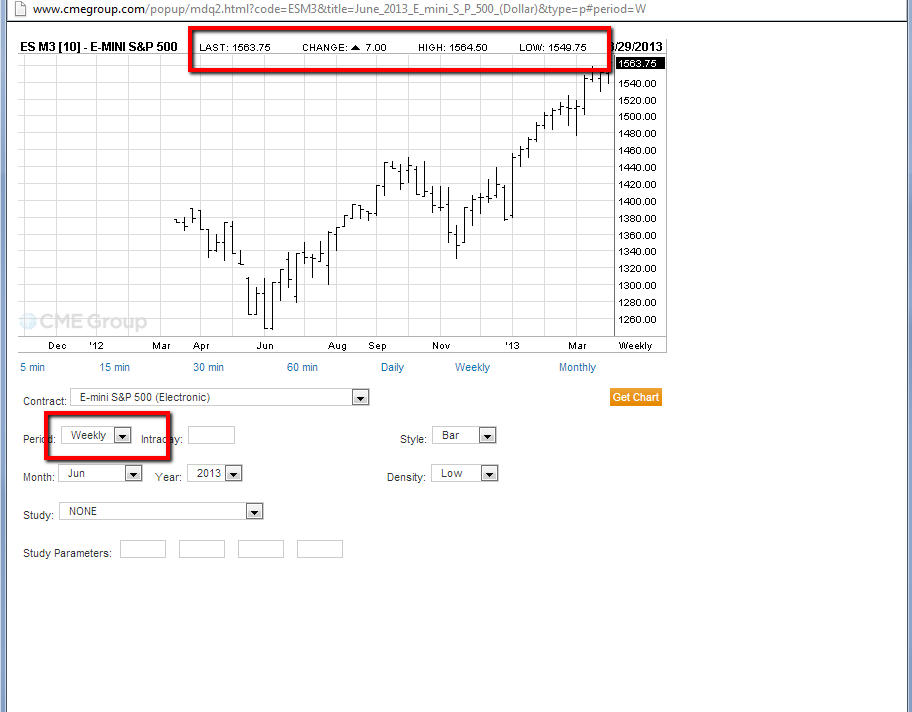912x712 pixels.
Task: Switch chart to 5 min interval
Action: tap(33, 367)
